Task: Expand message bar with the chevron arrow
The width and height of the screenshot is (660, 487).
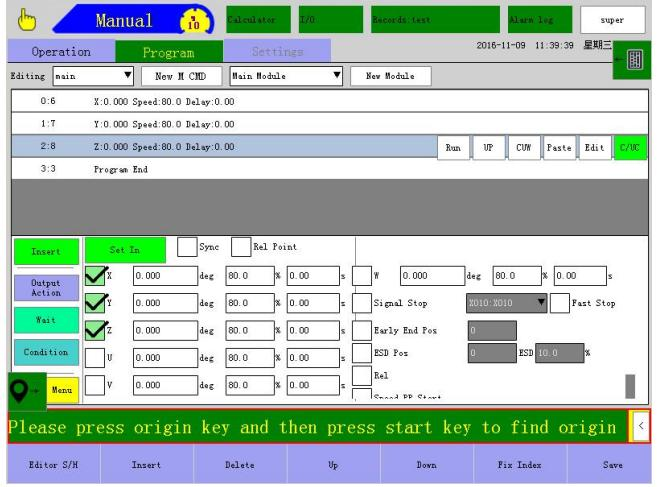Action: (641, 427)
